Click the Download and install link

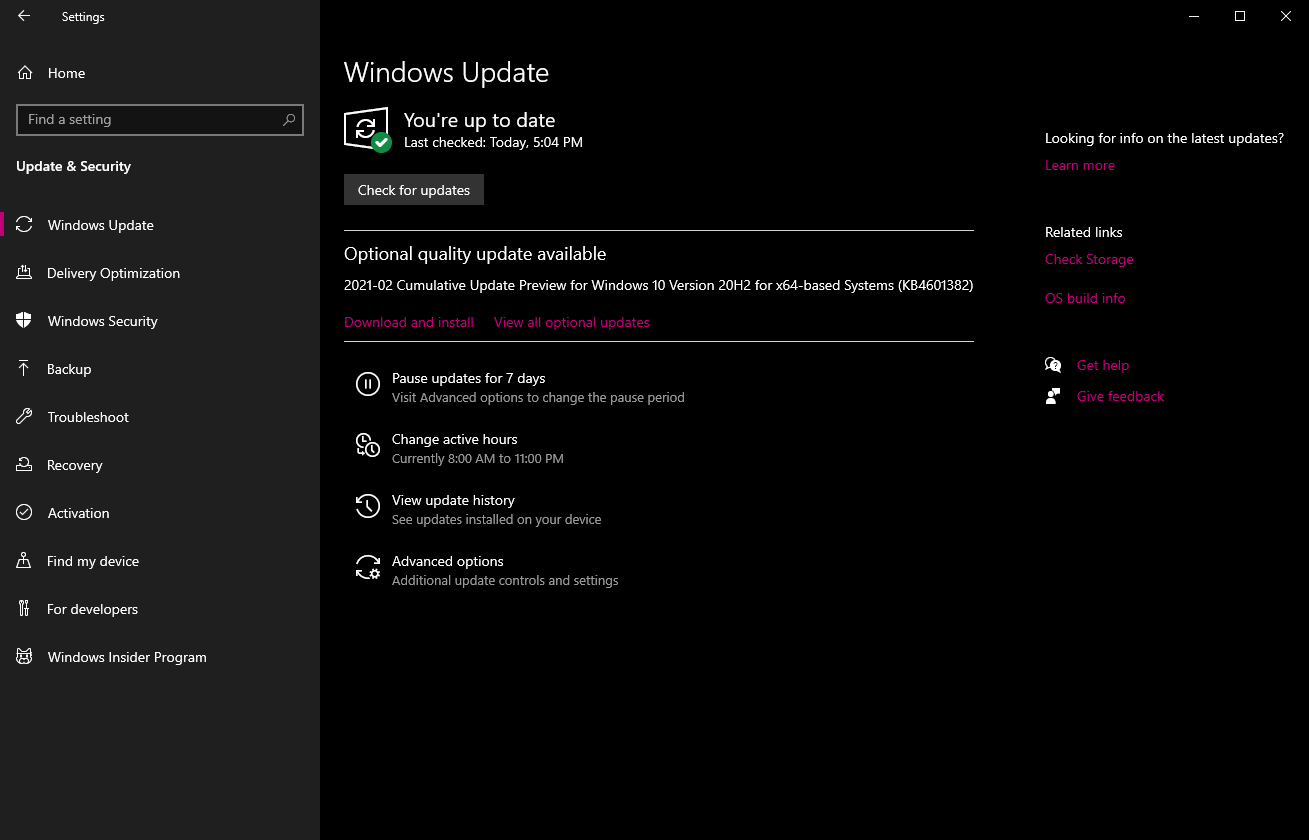(x=409, y=322)
